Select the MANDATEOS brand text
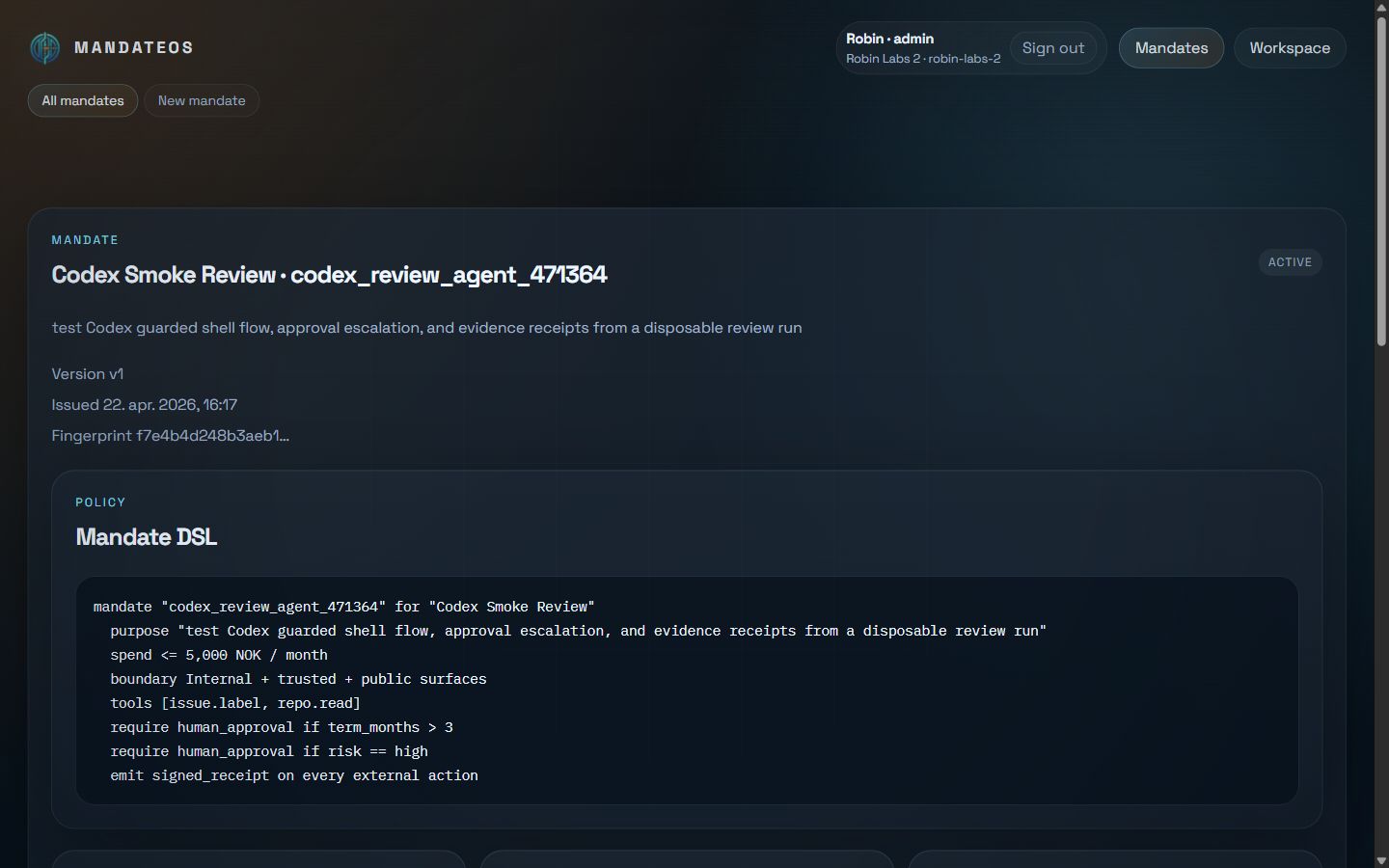Screen dimensions: 1389x868 point(134,47)
